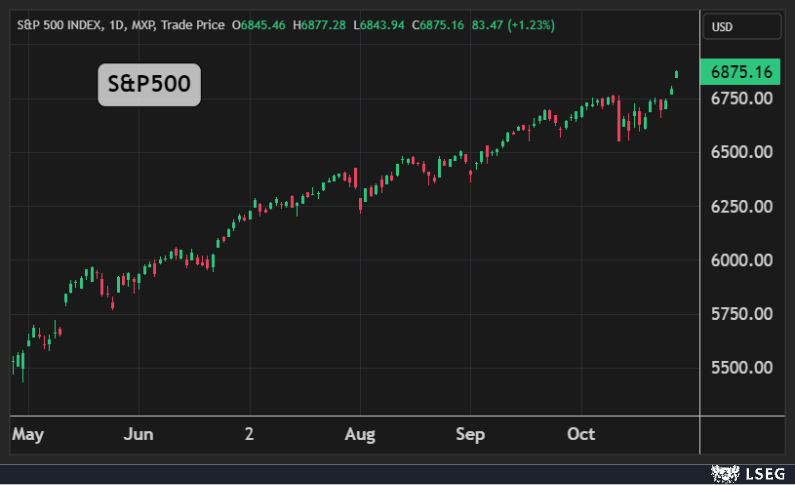Screen dimensions: 795x485
Task: Click the LSEG logo icon
Action: point(724,472)
